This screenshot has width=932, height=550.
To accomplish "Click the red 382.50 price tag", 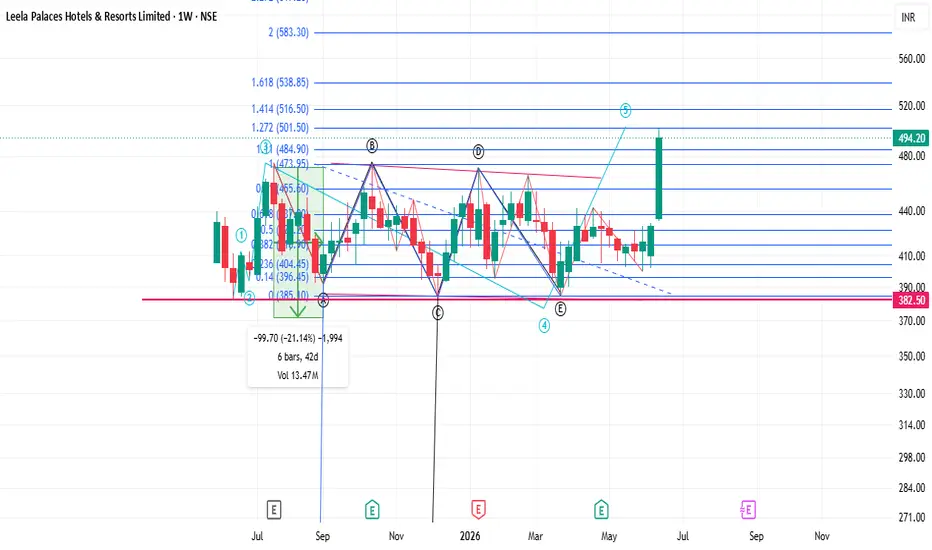I will (x=911, y=300).
